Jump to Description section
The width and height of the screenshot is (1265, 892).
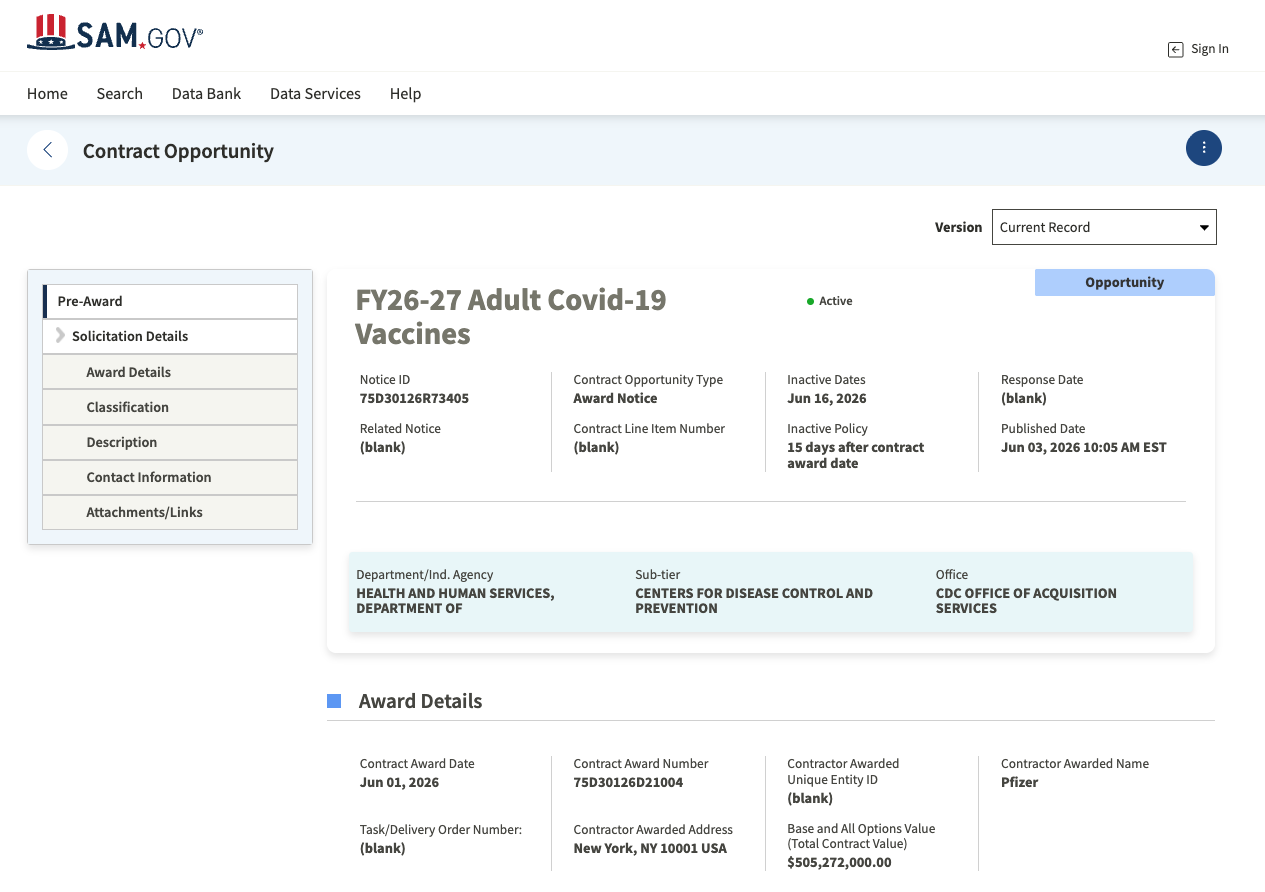170,442
